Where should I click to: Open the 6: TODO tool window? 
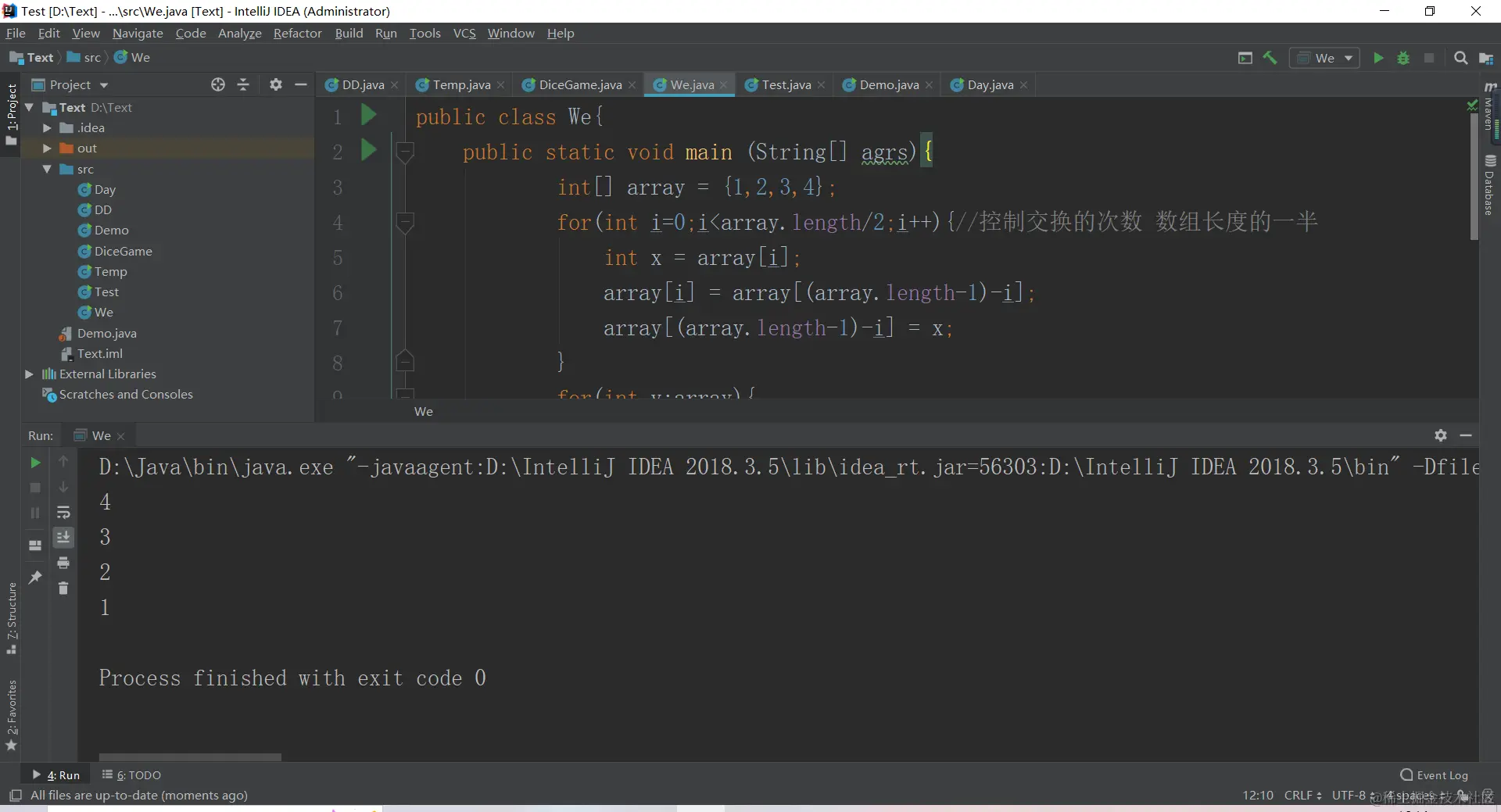[x=131, y=775]
